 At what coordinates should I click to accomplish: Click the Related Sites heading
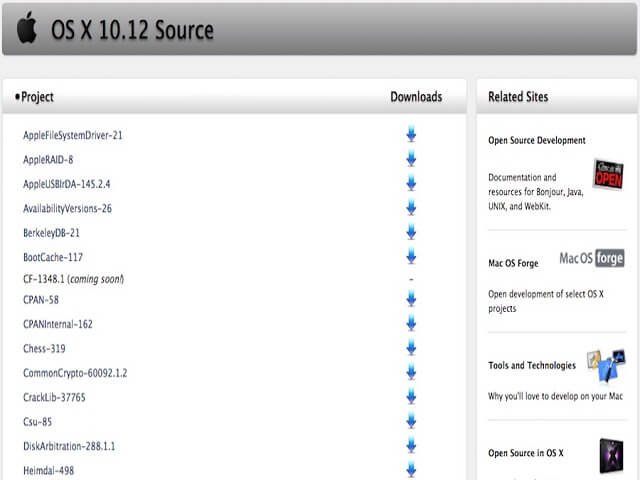click(x=518, y=97)
